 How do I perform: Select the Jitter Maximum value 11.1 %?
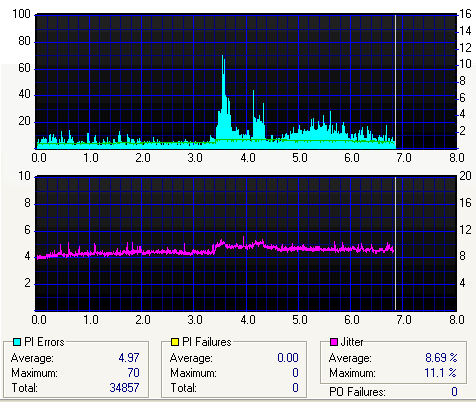pos(440,372)
